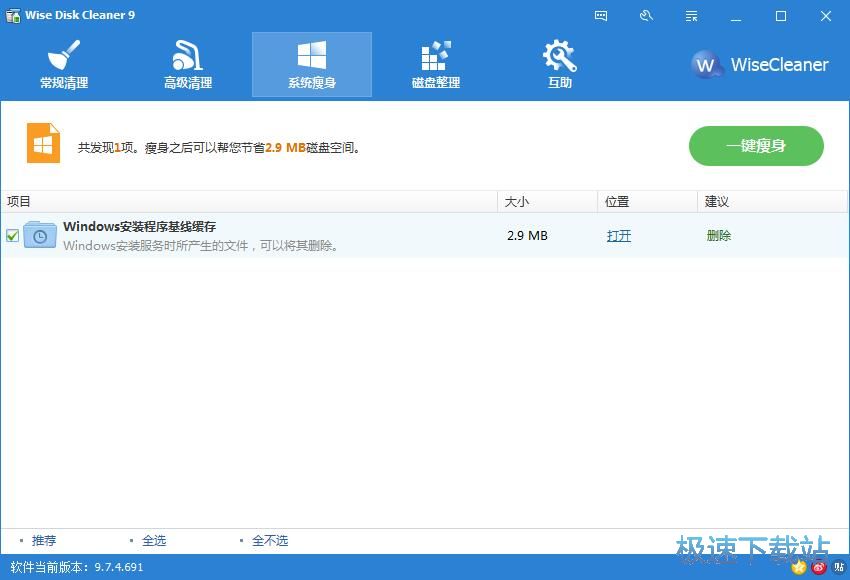Click the folder icon of Windows安装程序基线缓存
The image size is (850, 580).
pyautogui.click(x=40, y=235)
